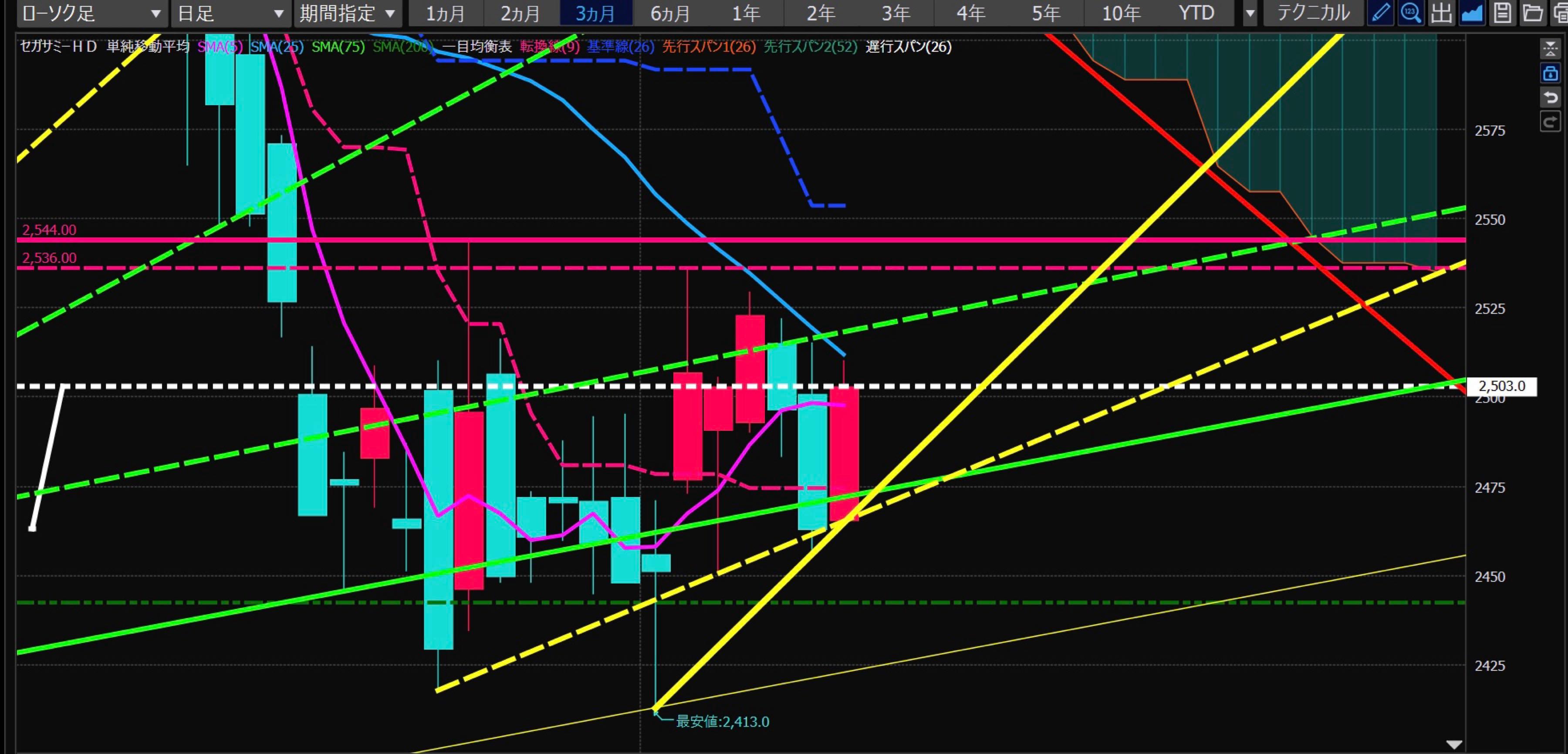This screenshot has height=754, width=1568.
Task: Click the テクニカル button
Action: click(1313, 14)
